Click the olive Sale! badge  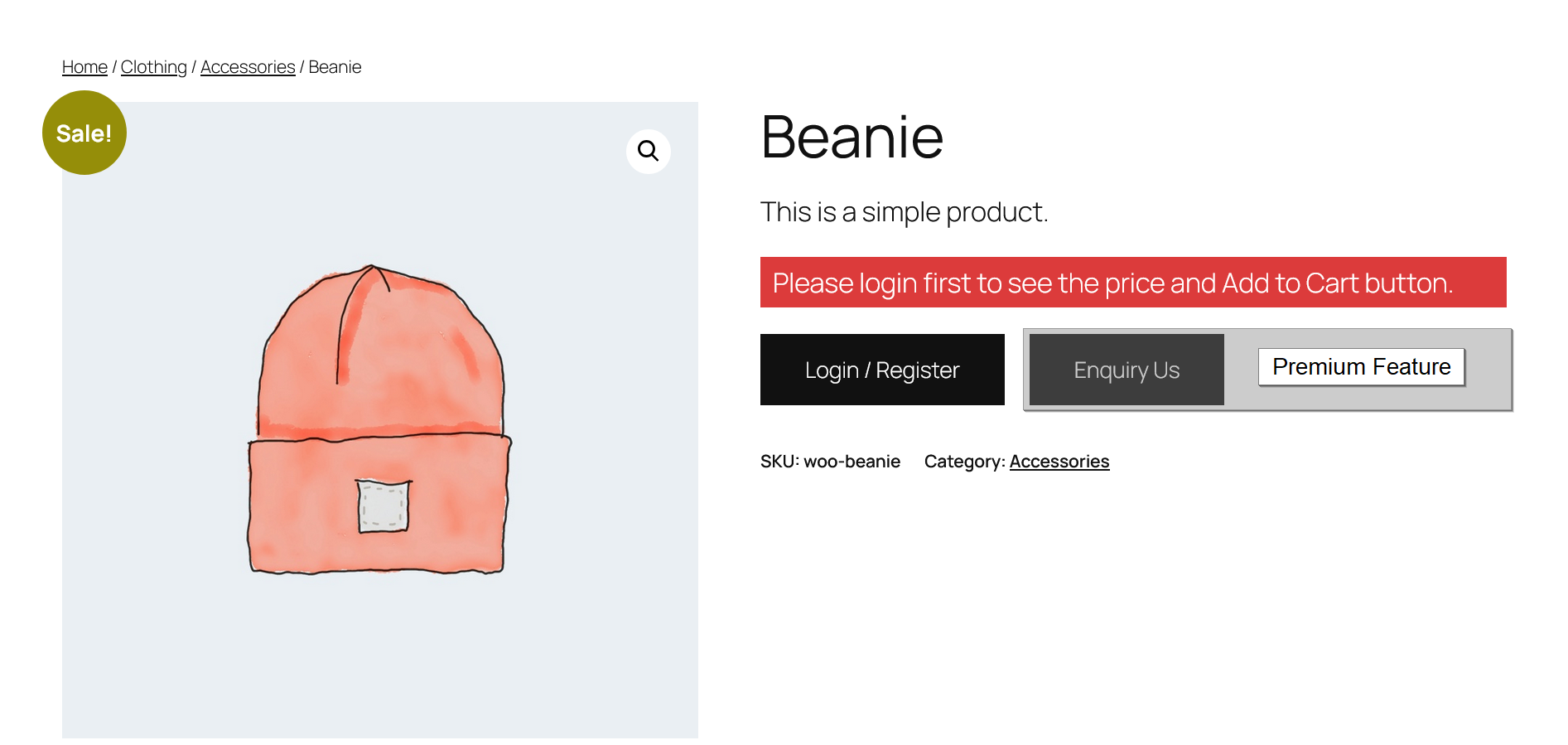84,133
